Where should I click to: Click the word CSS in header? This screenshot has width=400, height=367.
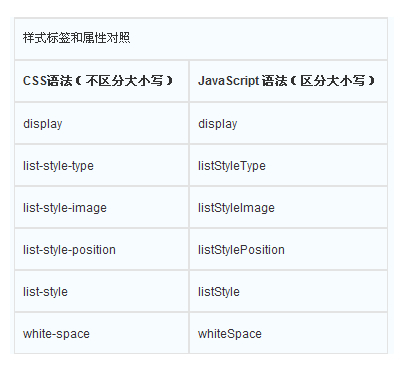(x=35, y=81)
